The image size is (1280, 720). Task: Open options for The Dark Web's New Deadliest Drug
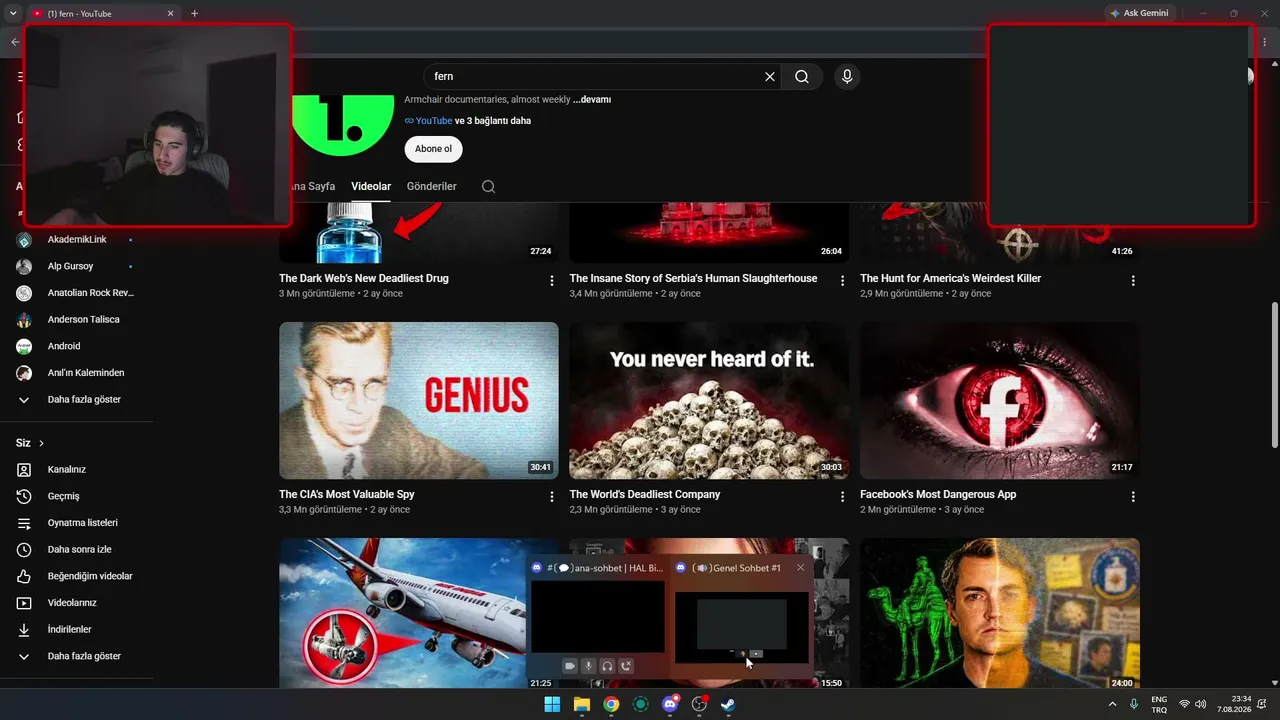click(552, 281)
